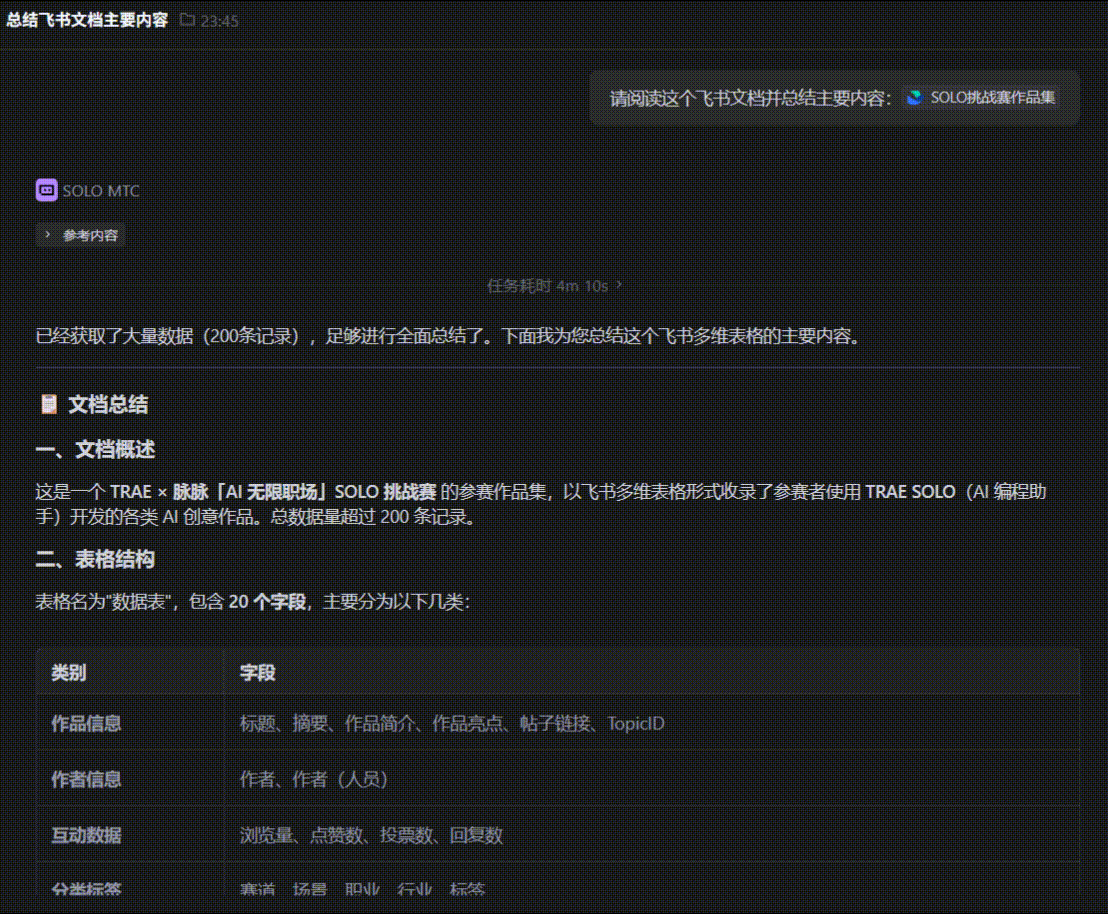Click the cell 作者、作者（人员）
The image size is (1108, 914).
[x=314, y=779]
